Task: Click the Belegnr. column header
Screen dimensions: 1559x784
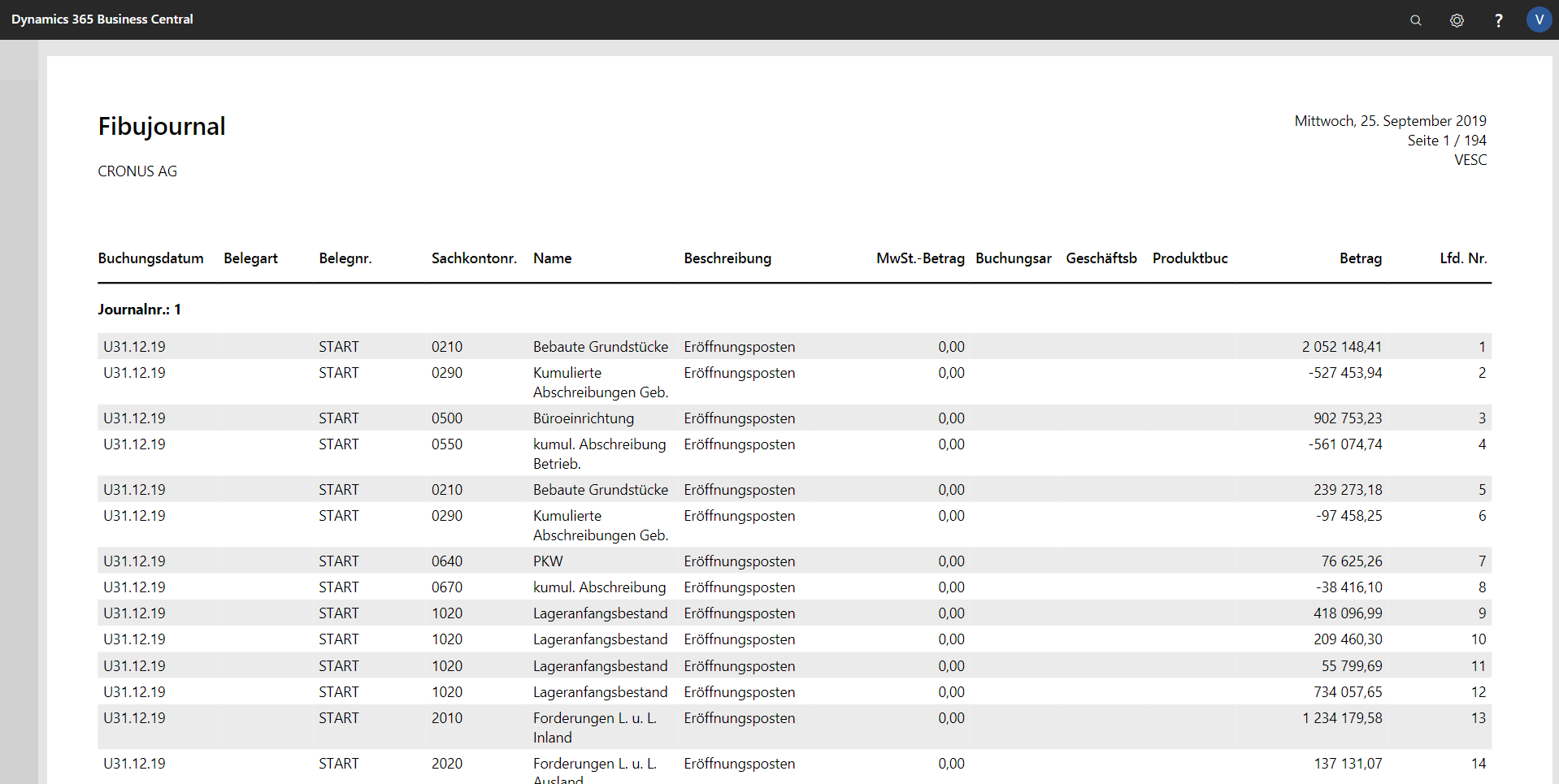Action: point(345,258)
